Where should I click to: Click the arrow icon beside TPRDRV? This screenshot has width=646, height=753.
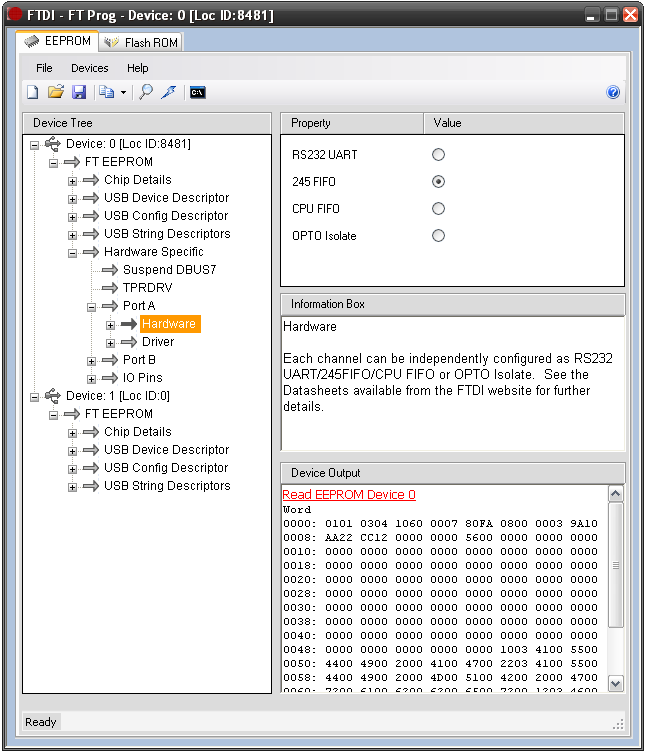tap(110, 288)
